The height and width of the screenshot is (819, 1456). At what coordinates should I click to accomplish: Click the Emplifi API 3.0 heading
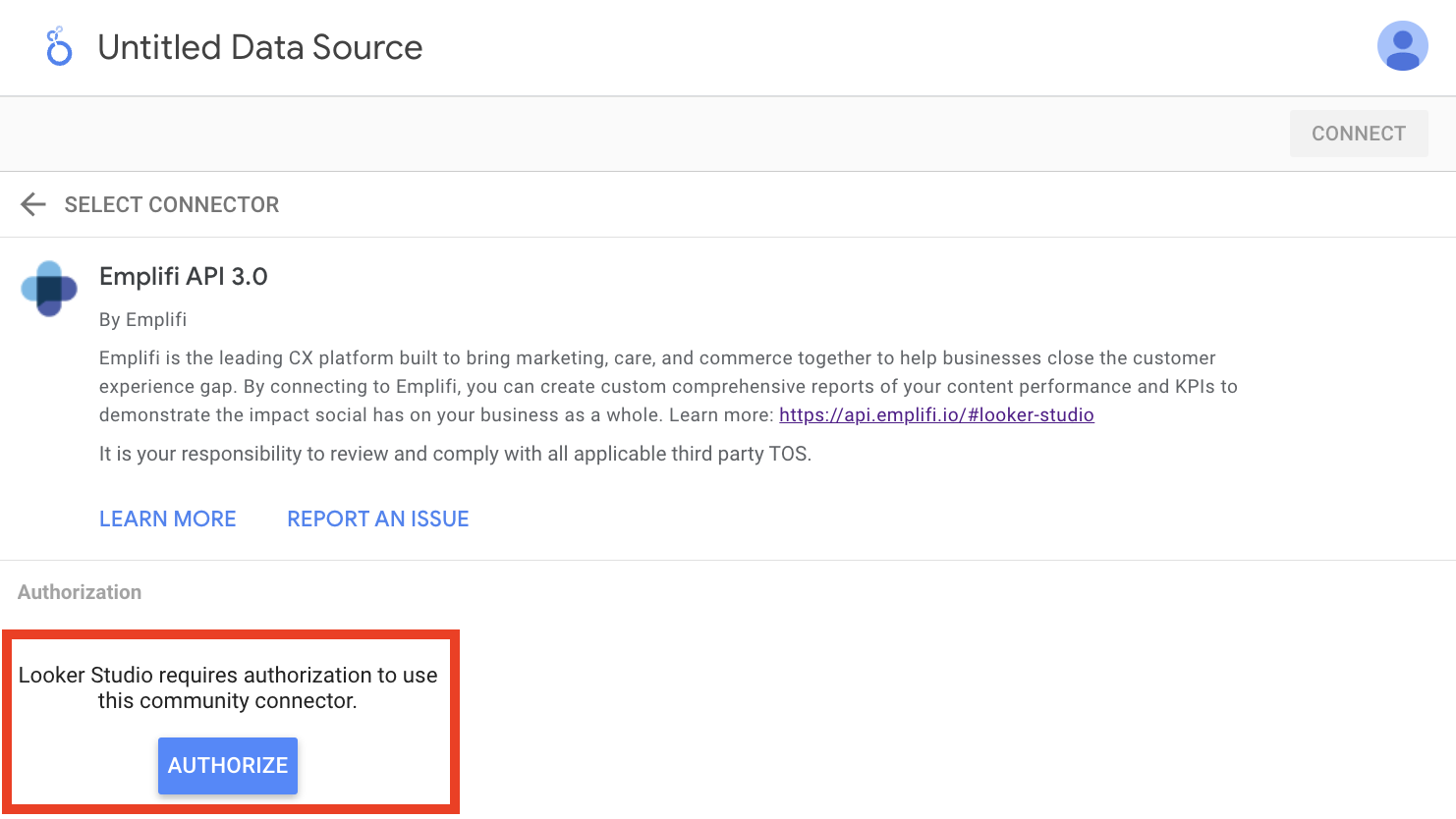(x=184, y=276)
